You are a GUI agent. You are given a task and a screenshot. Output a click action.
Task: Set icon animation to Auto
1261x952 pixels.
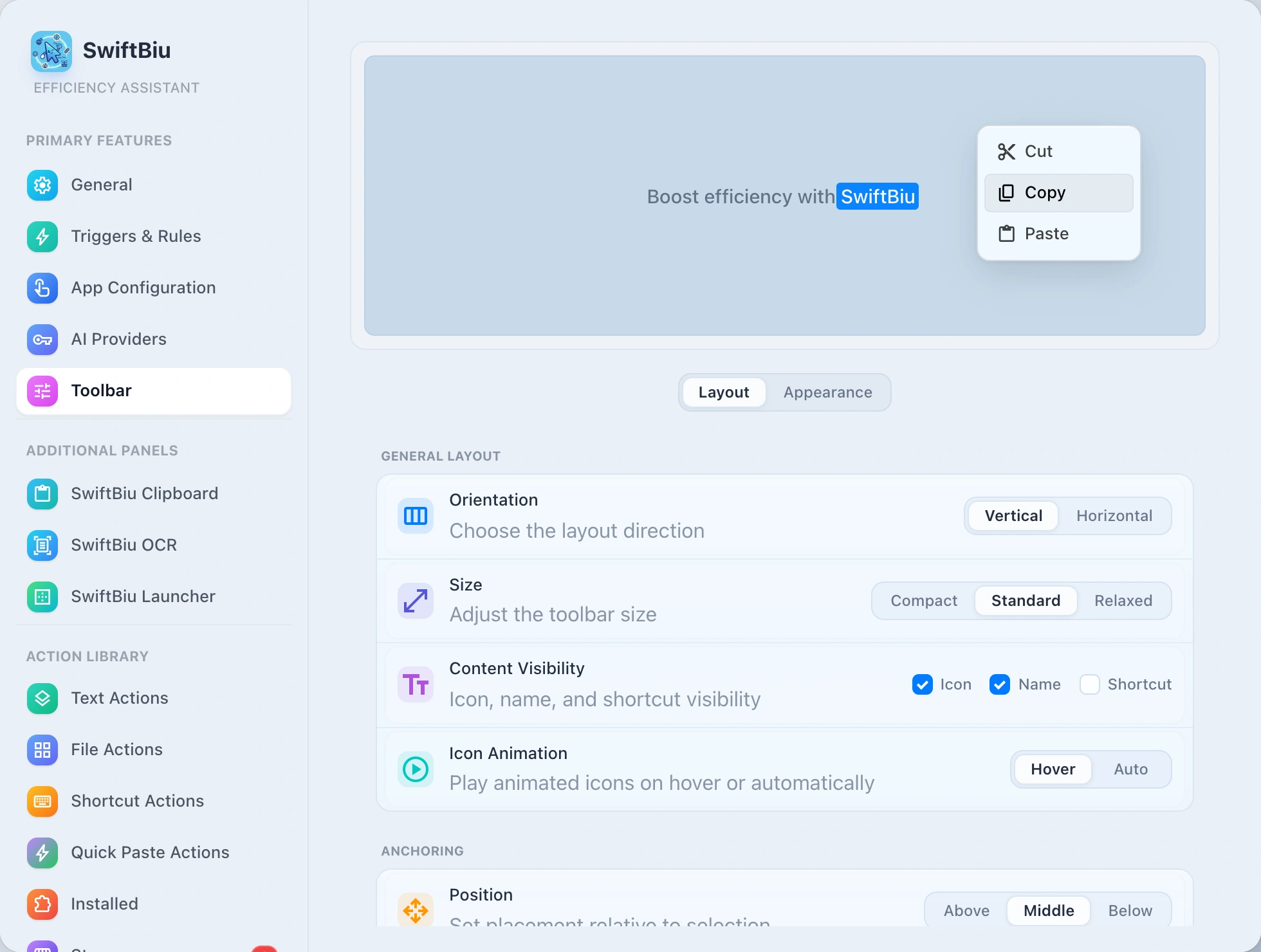pyautogui.click(x=1131, y=769)
